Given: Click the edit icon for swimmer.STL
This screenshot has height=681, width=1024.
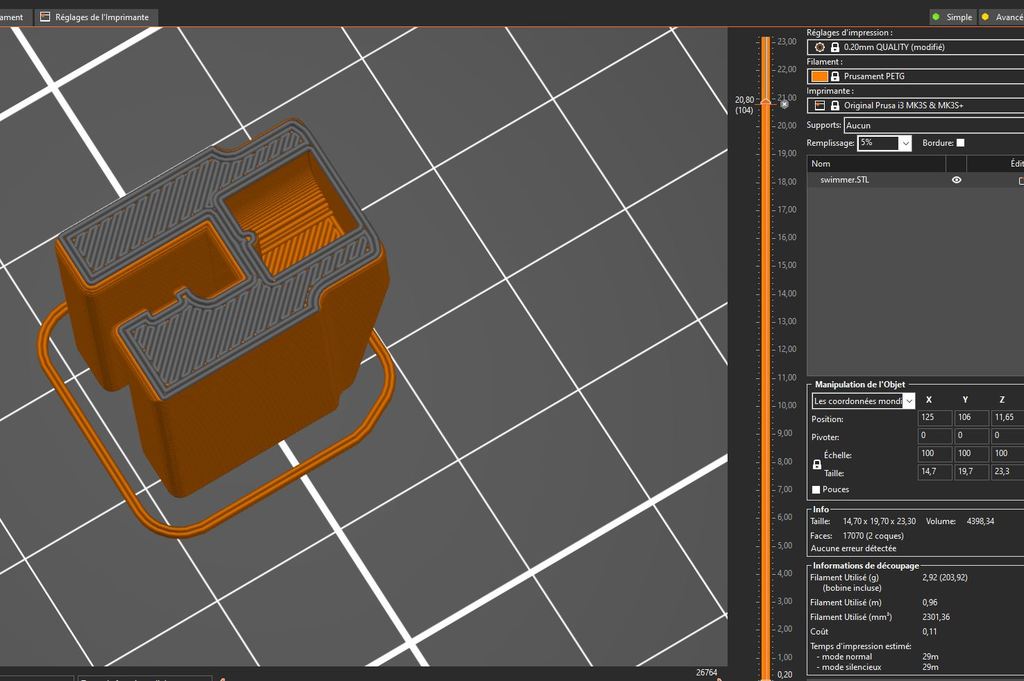Looking at the screenshot, I should [x=1020, y=180].
